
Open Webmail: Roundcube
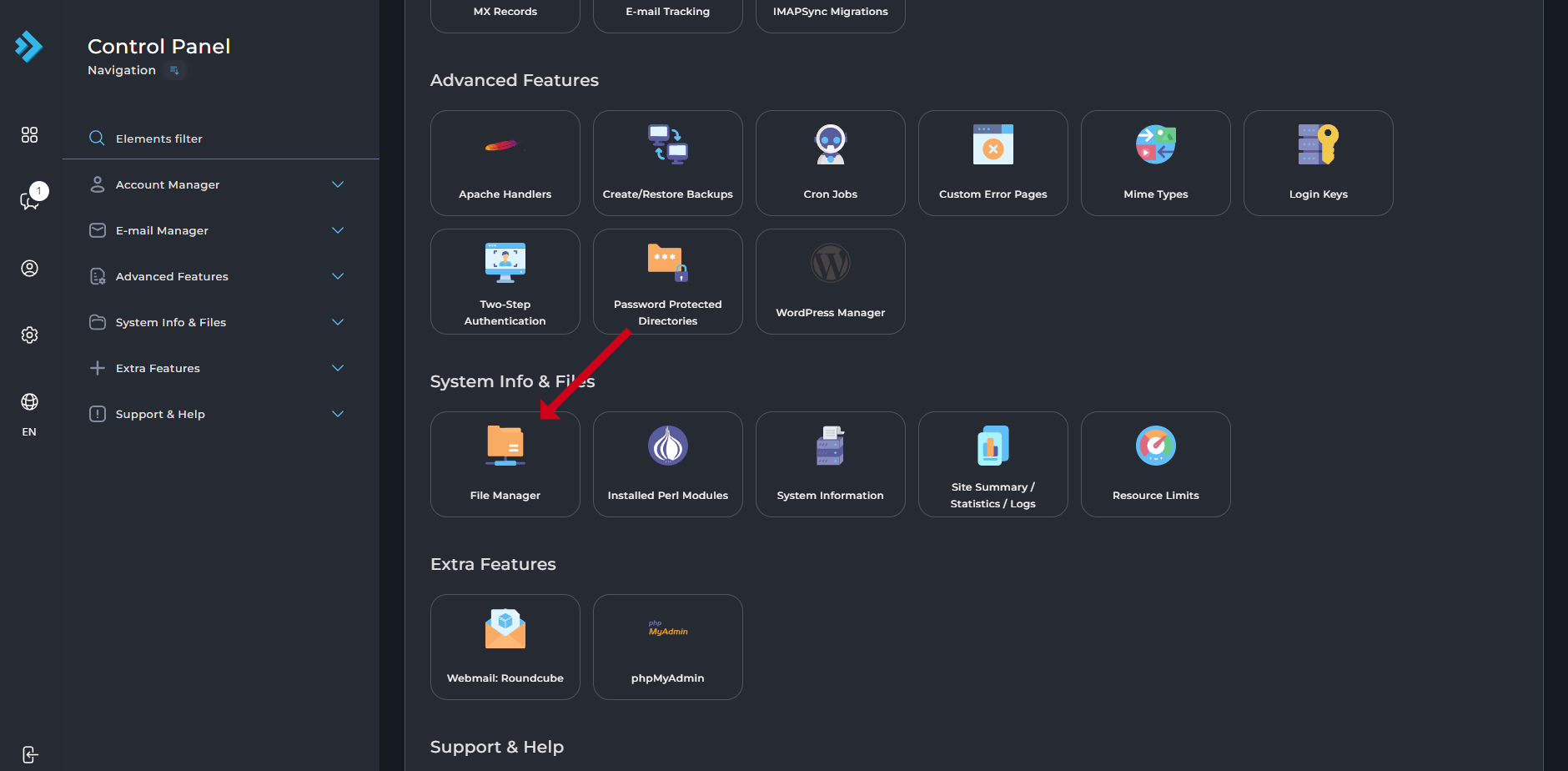(505, 647)
